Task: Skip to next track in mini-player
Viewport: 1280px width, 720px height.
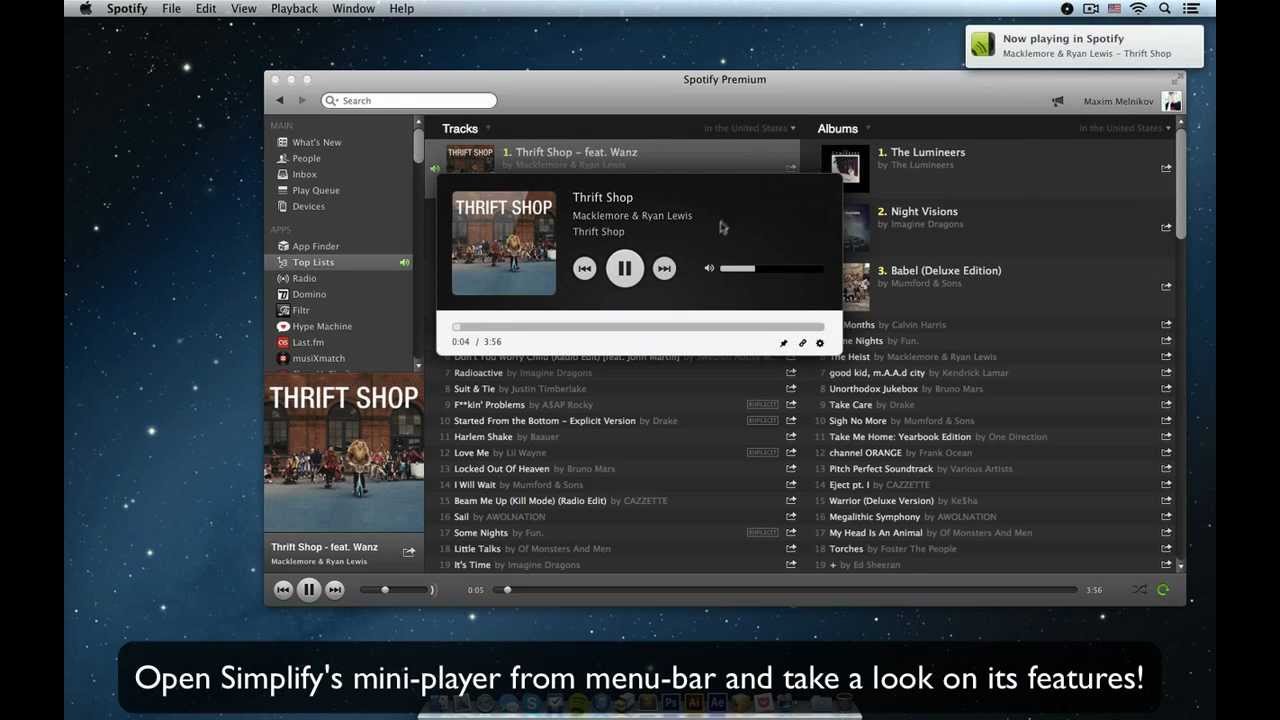Action: pos(664,268)
